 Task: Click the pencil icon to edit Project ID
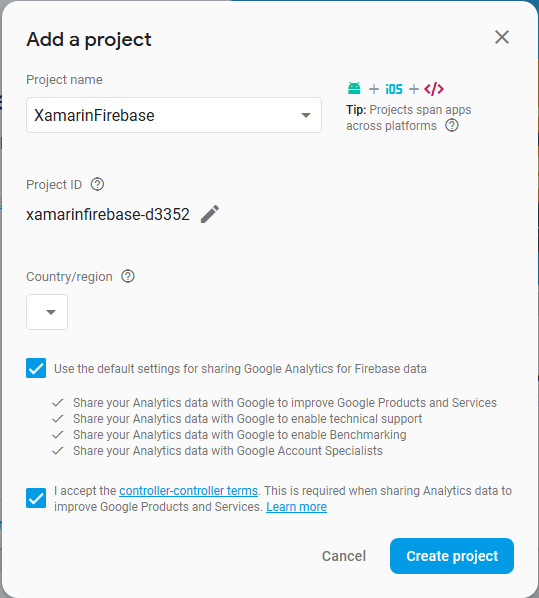(210, 214)
